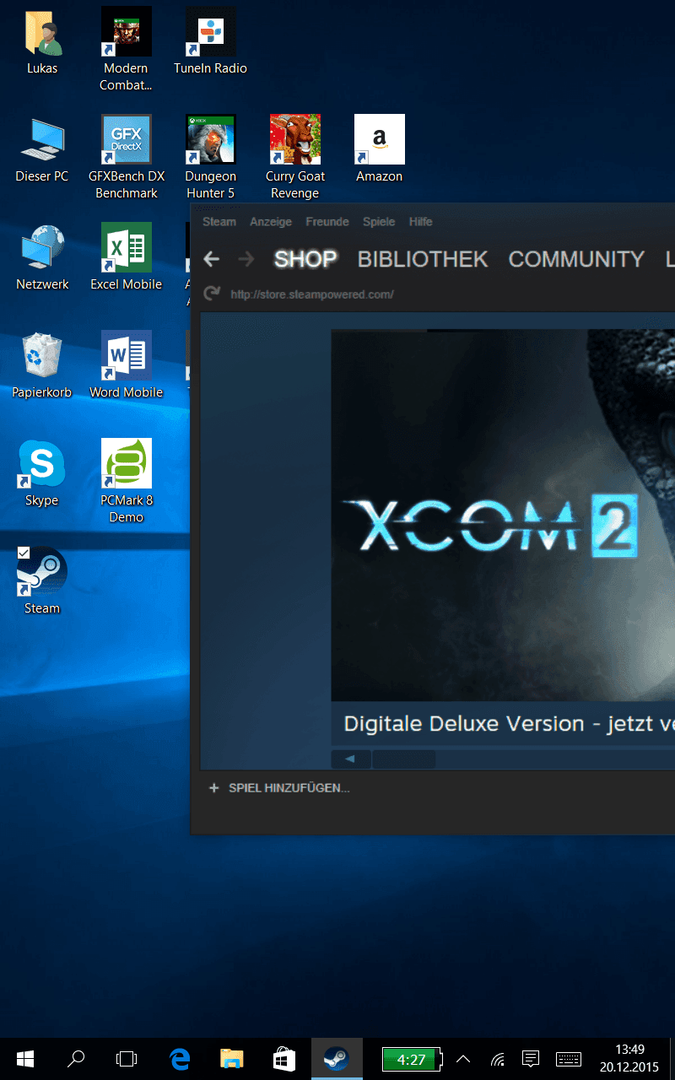
Task: Switch to the BIBLIOTHEK tab
Action: click(x=423, y=259)
